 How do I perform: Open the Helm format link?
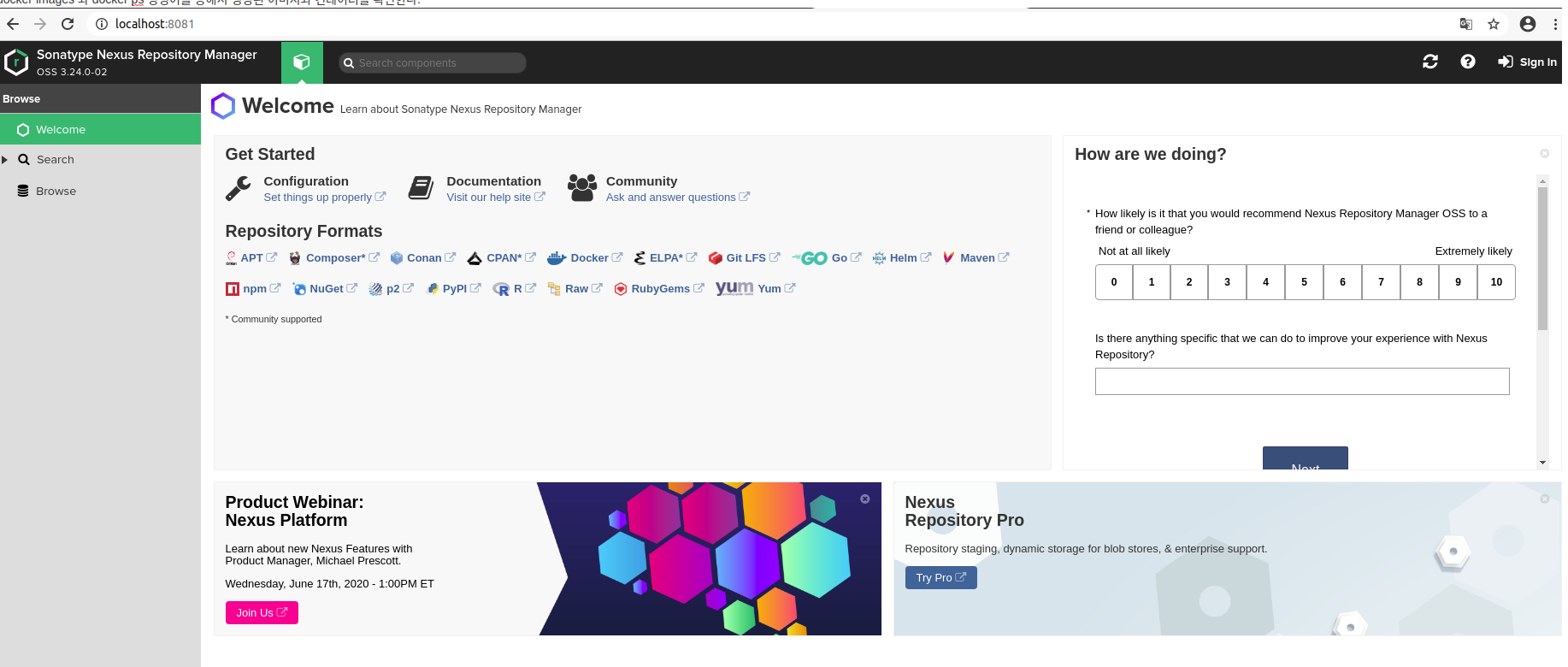click(x=902, y=258)
